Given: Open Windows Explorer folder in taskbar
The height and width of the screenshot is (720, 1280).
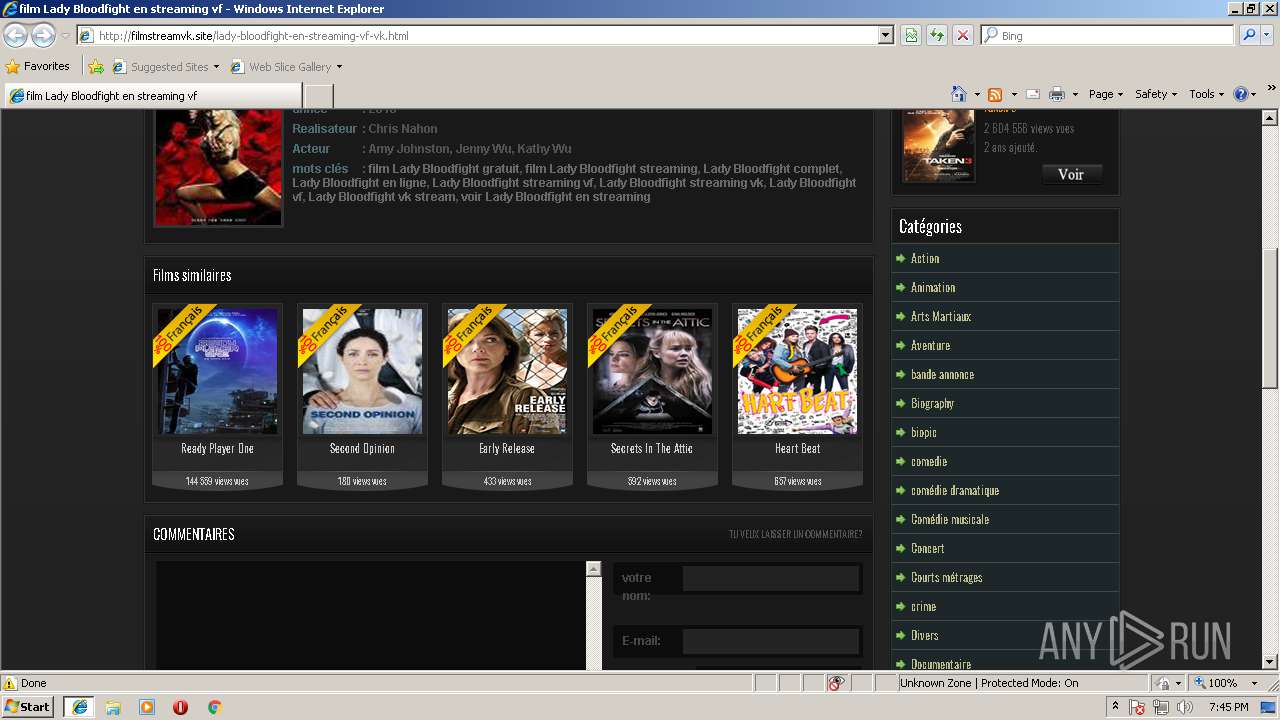Looking at the screenshot, I should pos(113,707).
